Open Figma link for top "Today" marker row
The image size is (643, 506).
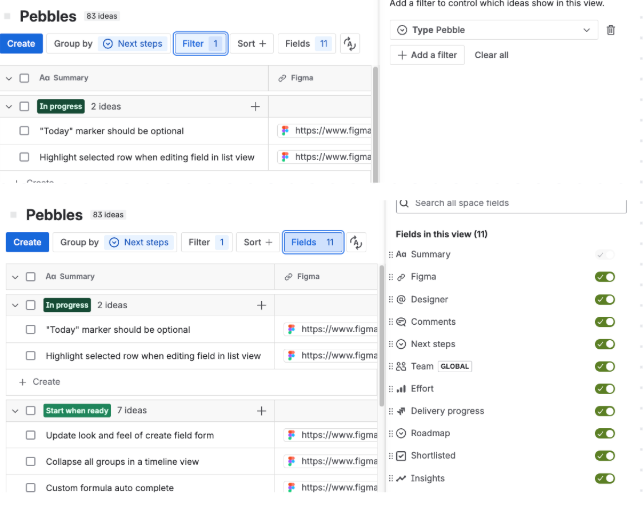(324, 131)
